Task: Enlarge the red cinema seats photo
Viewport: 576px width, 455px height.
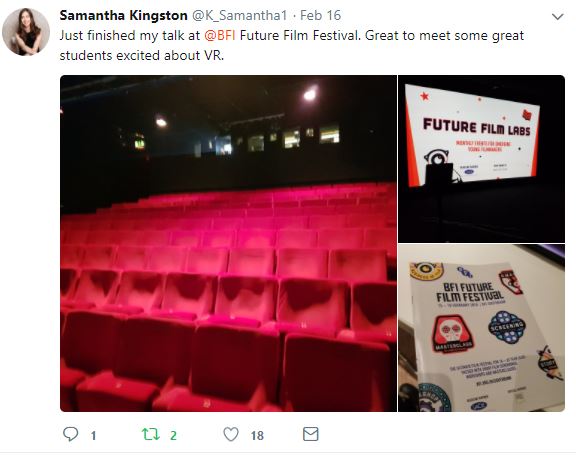Action: coord(228,243)
